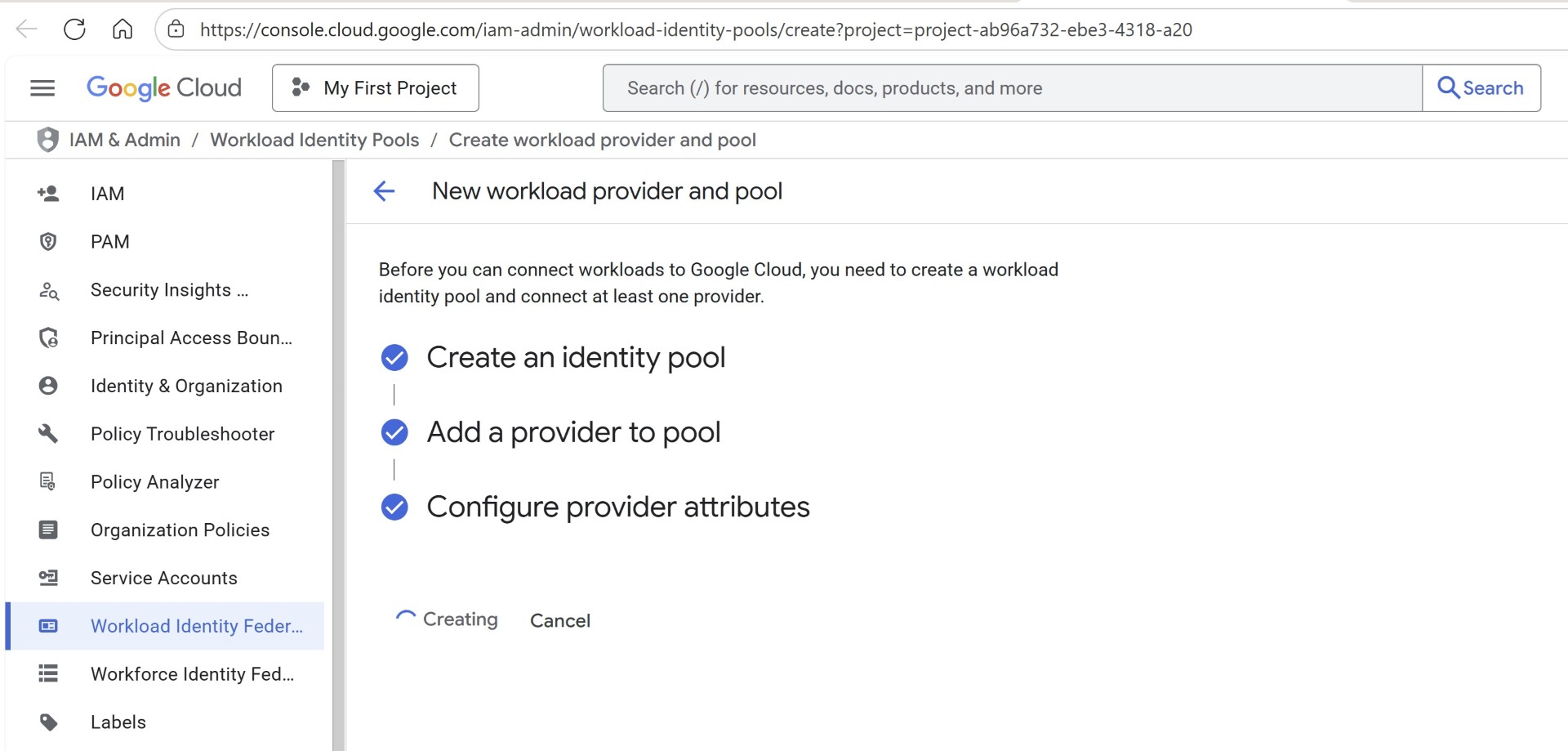Click the Search button
This screenshot has height=751, width=1568.
[x=1481, y=87]
